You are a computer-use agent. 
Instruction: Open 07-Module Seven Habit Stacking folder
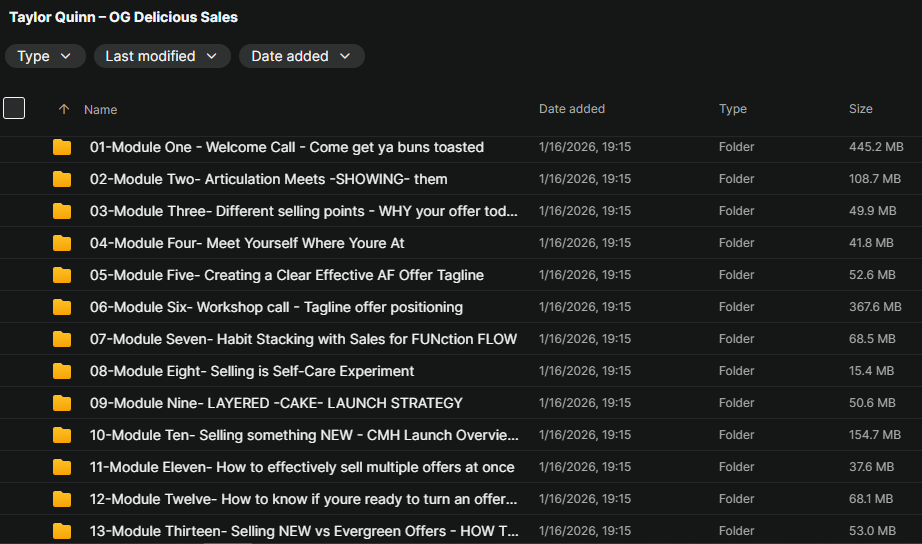(303, 339)
